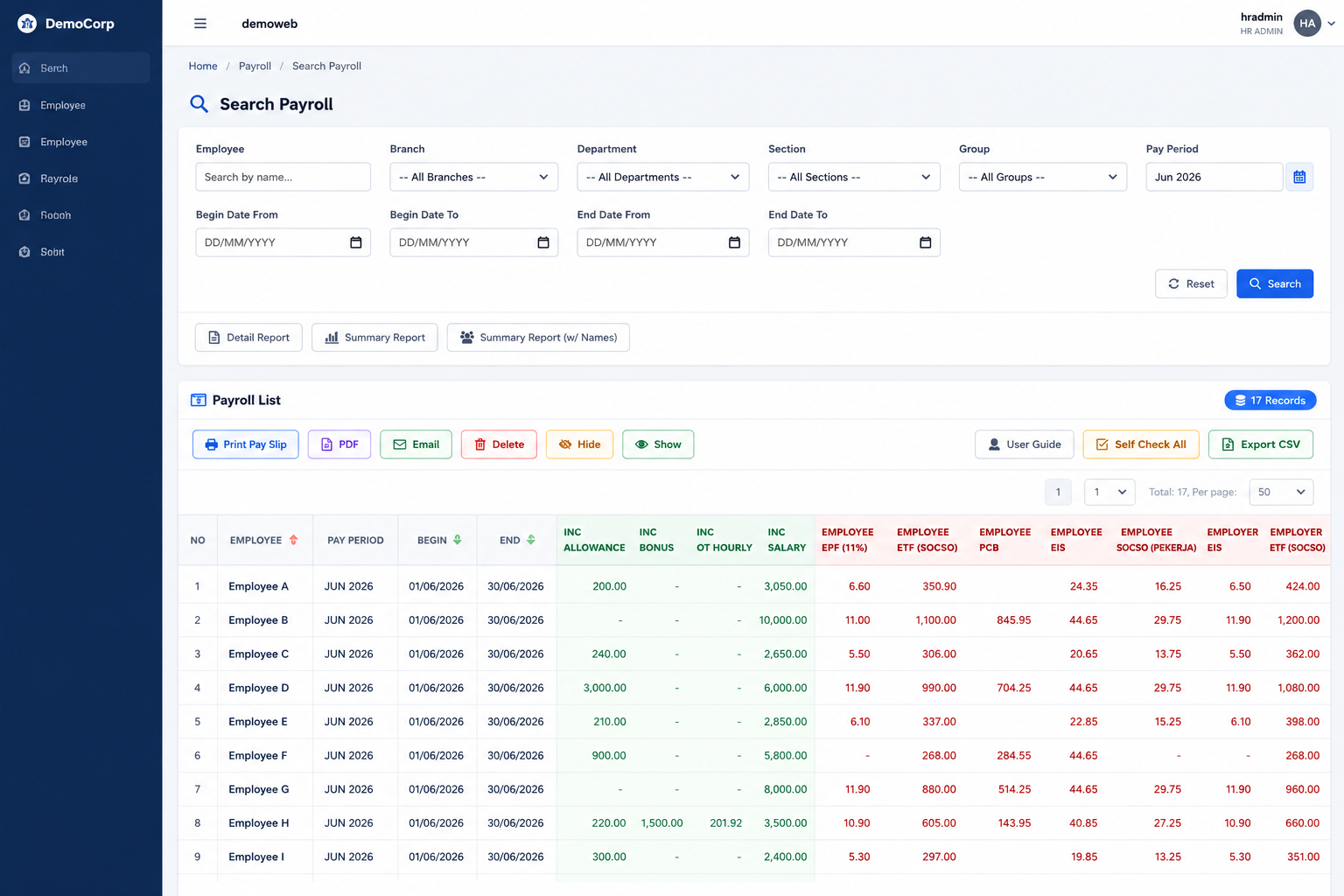Open the Serch sidebar item
Image resolution: width=1344 pixels, height=896 pixels.
80,68
